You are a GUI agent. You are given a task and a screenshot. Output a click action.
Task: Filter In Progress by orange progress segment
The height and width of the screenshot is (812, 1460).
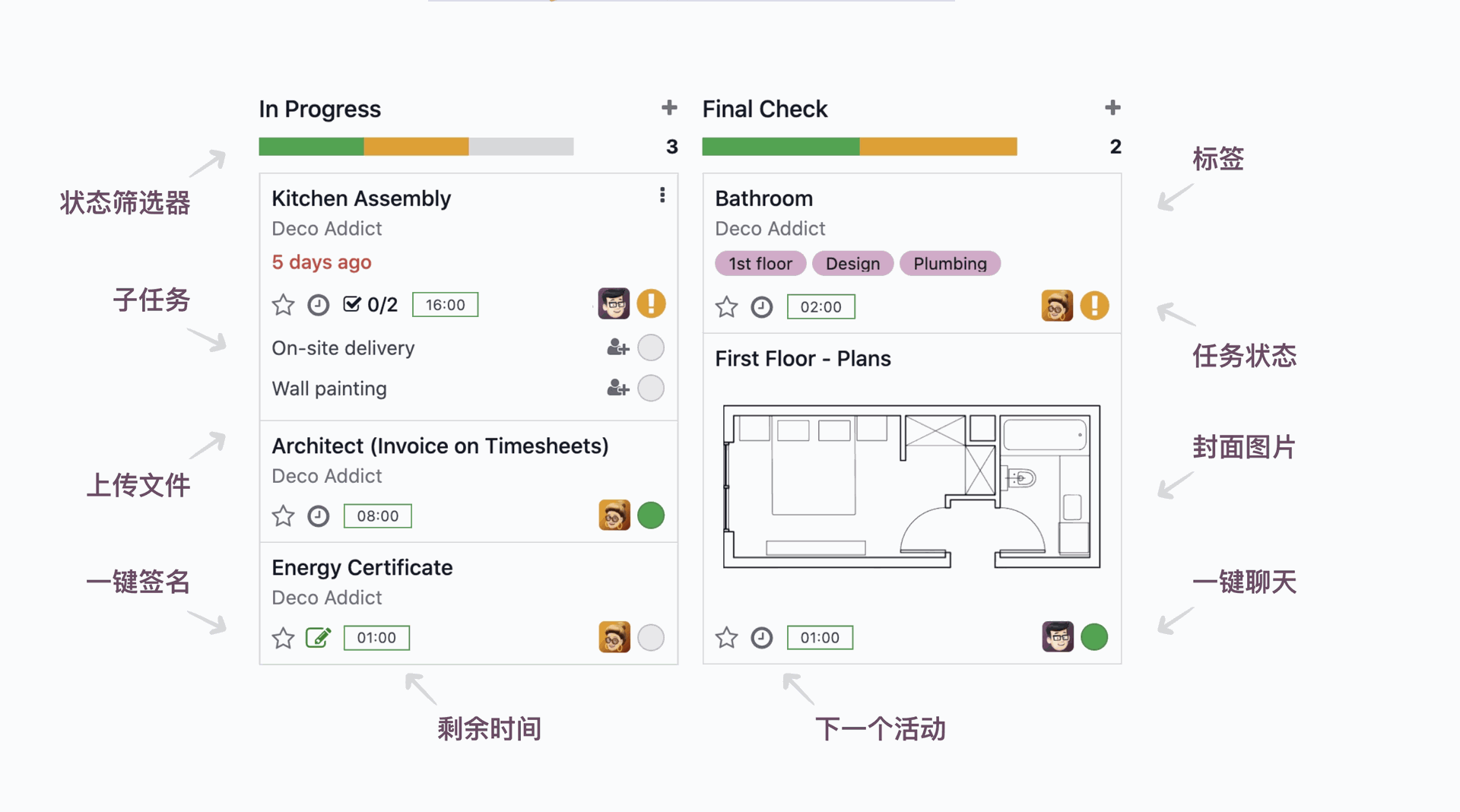tap(416, 147)
